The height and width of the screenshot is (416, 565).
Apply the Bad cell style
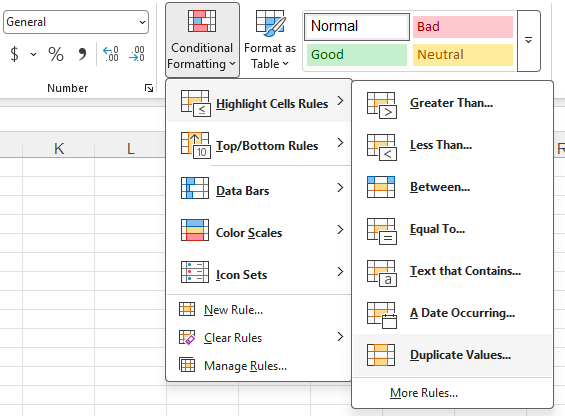click(463, 27)
